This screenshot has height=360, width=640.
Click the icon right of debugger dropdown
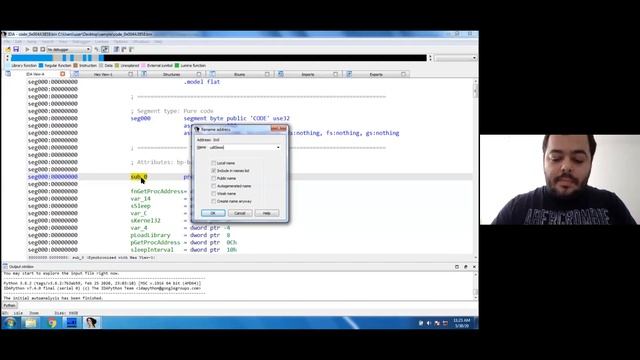coord(97,49)
